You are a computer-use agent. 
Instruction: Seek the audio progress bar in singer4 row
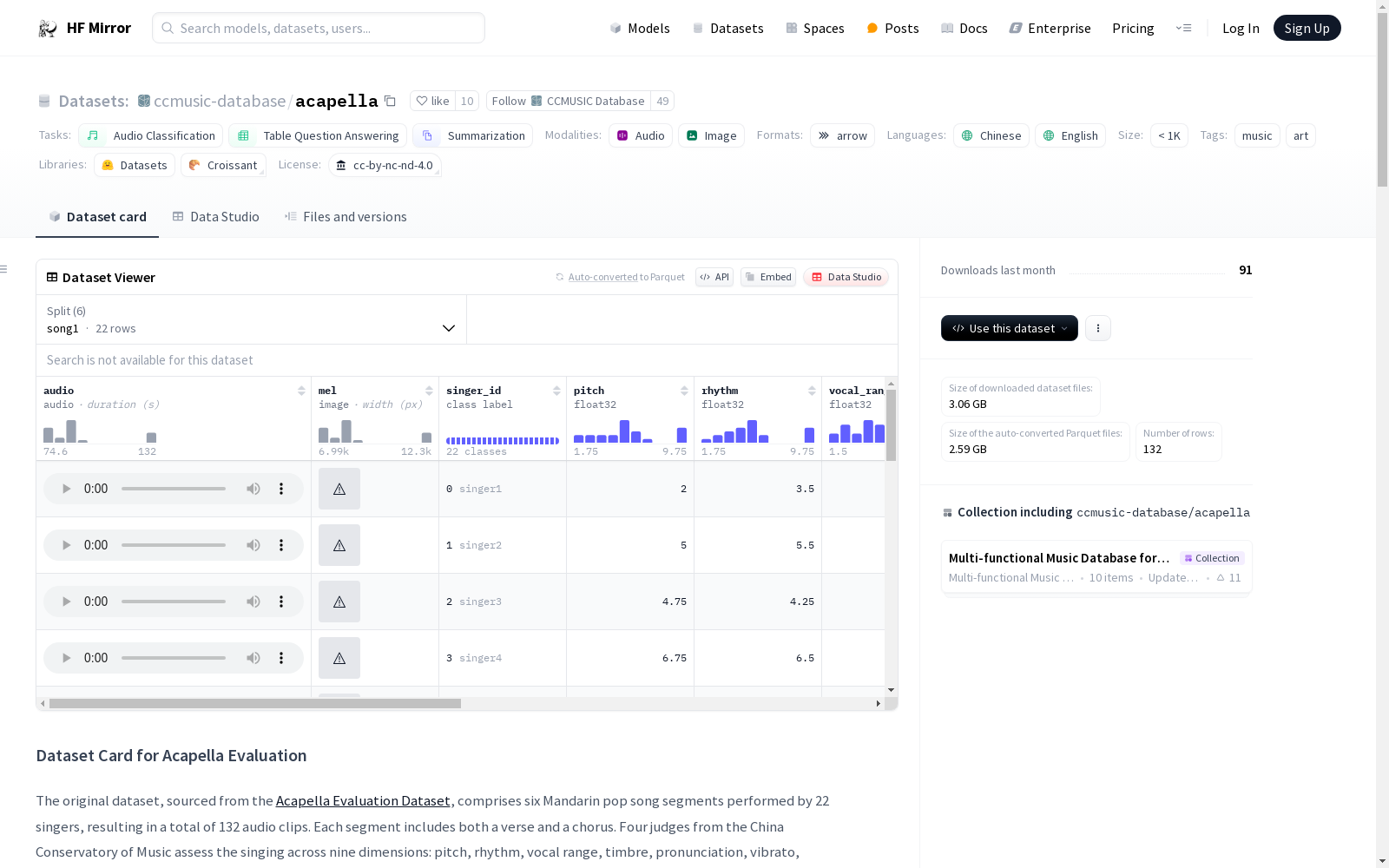pos(174,658)
